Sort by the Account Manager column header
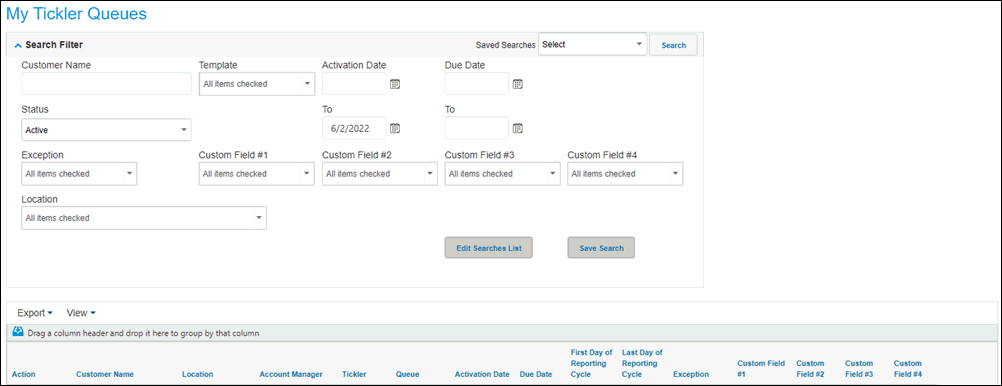 [291, 374]
